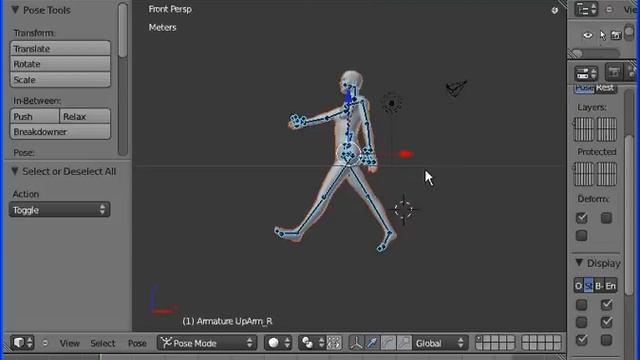Click the Push in-between button
Viewport: 640px width, 360px height.
click(35, 116)
